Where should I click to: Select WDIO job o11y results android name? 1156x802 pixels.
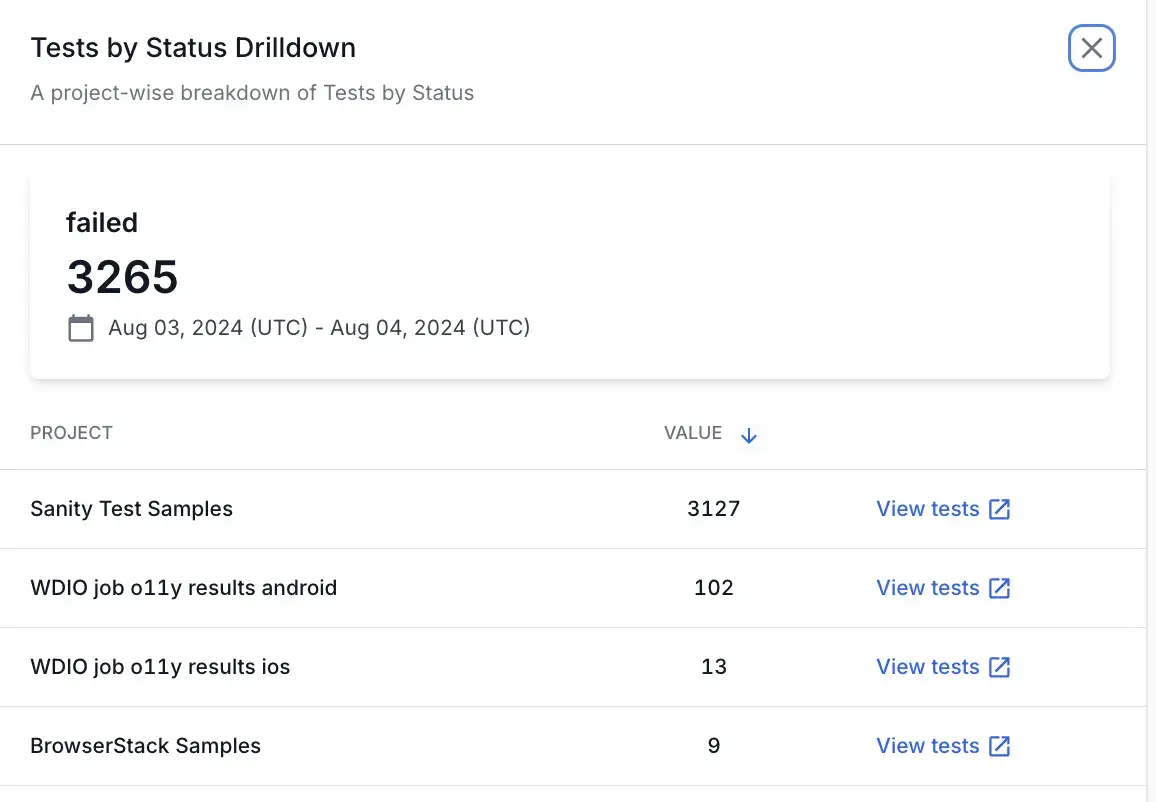(x=183, y=588)
